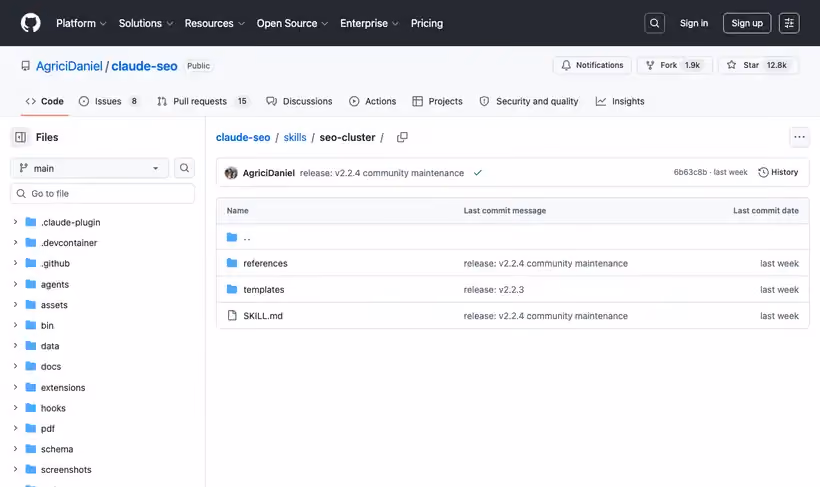The height and width of the screenshot is (487, 820).
Task: Expand the hooks folder chevron
Action: coord(15,407)
